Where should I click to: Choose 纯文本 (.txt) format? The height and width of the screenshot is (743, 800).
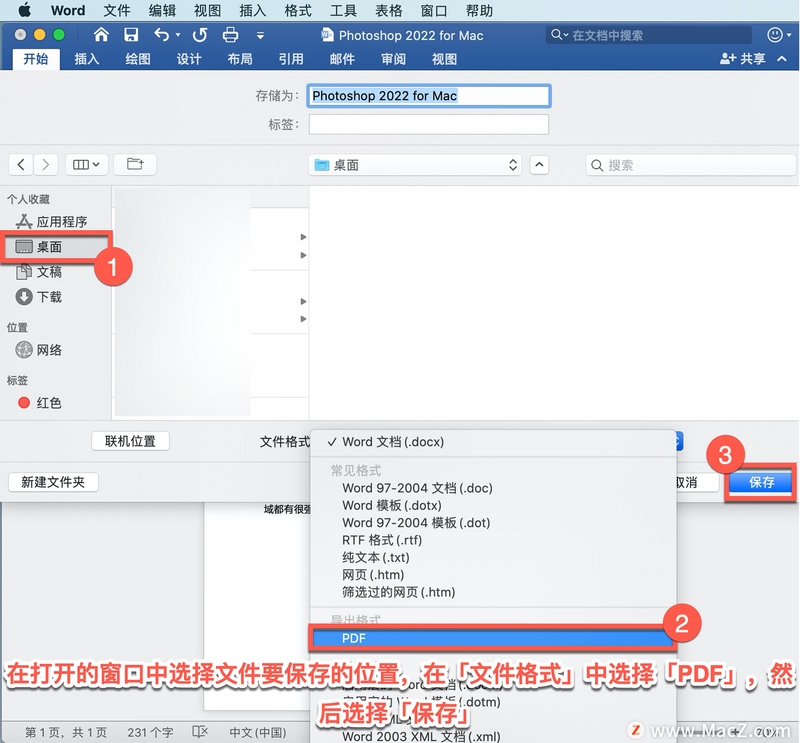492,557
